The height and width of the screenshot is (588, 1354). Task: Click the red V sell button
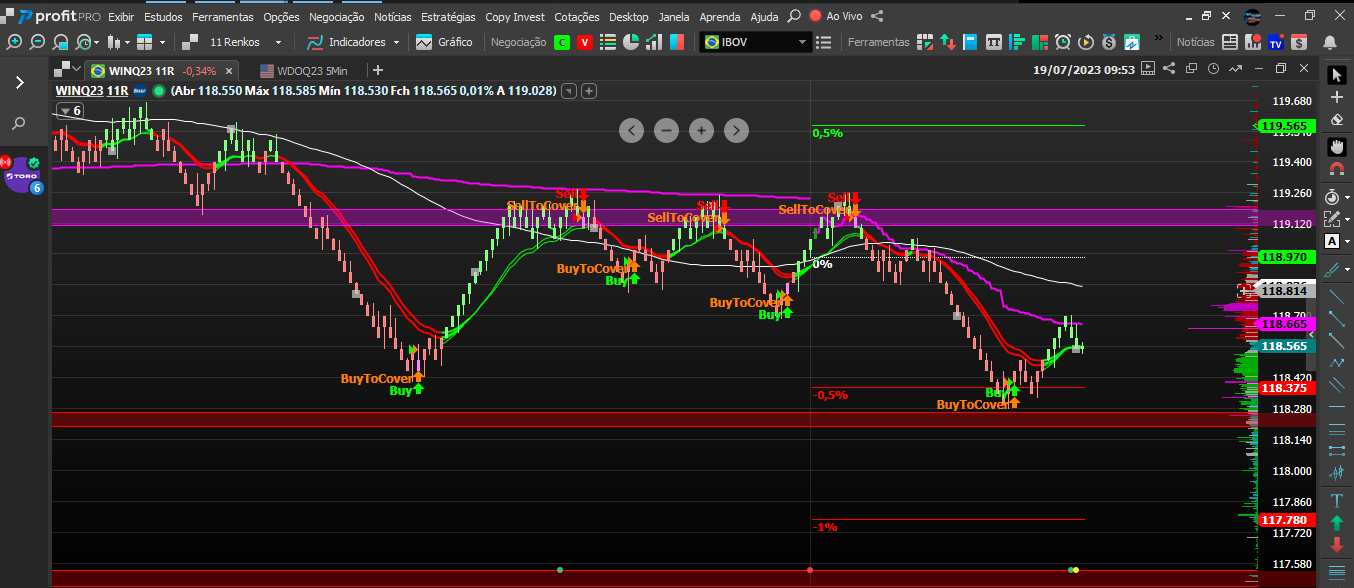[585, 42]
